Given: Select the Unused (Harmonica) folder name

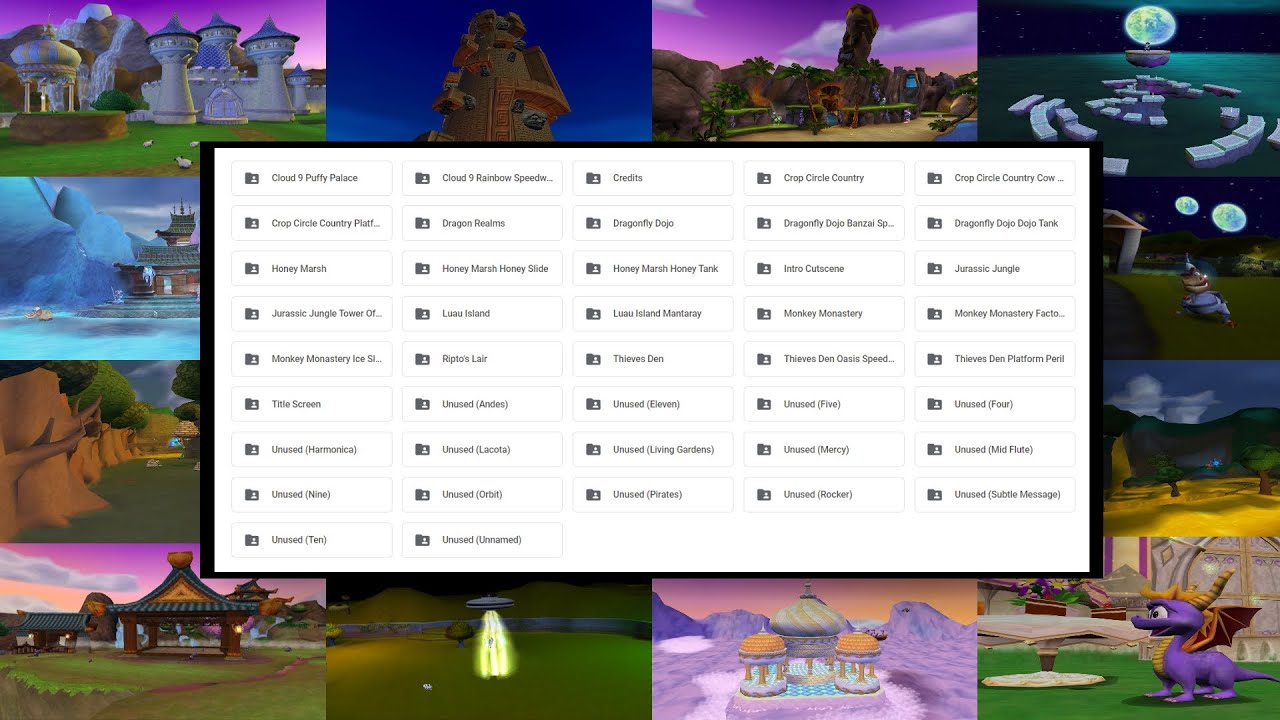Looking at the screenshot, I should click(x=314, y=450).
